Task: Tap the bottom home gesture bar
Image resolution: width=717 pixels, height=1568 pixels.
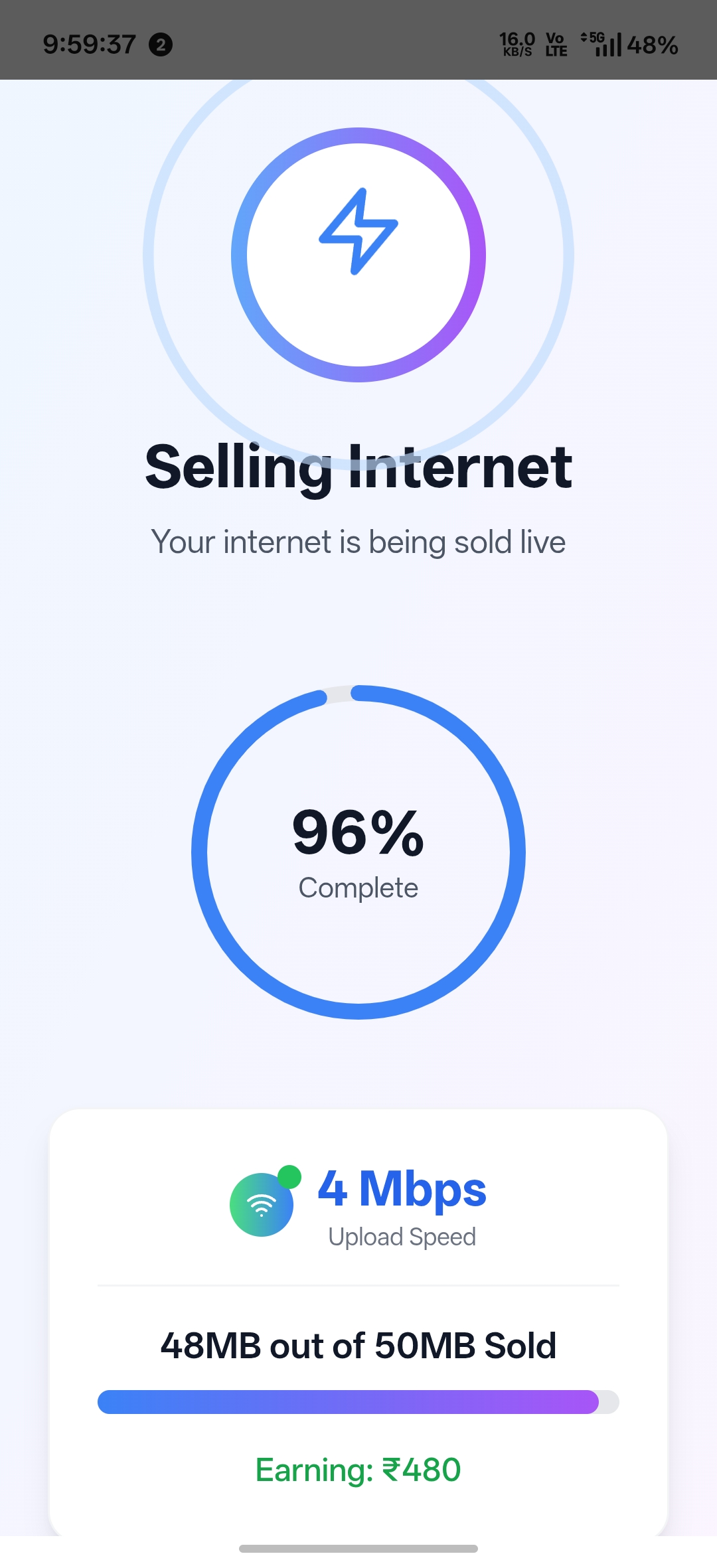Action: (358, 1549)
